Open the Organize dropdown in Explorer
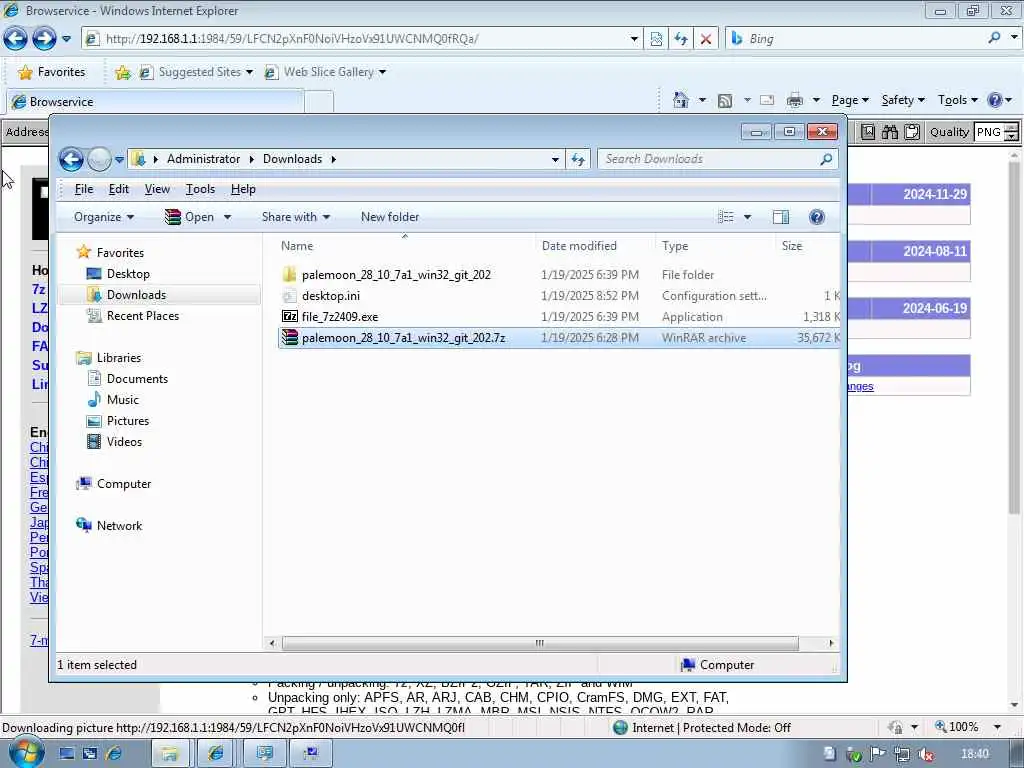Image resolution: width=1024 pixels, height=768 pixels. (x=104, y=217)
